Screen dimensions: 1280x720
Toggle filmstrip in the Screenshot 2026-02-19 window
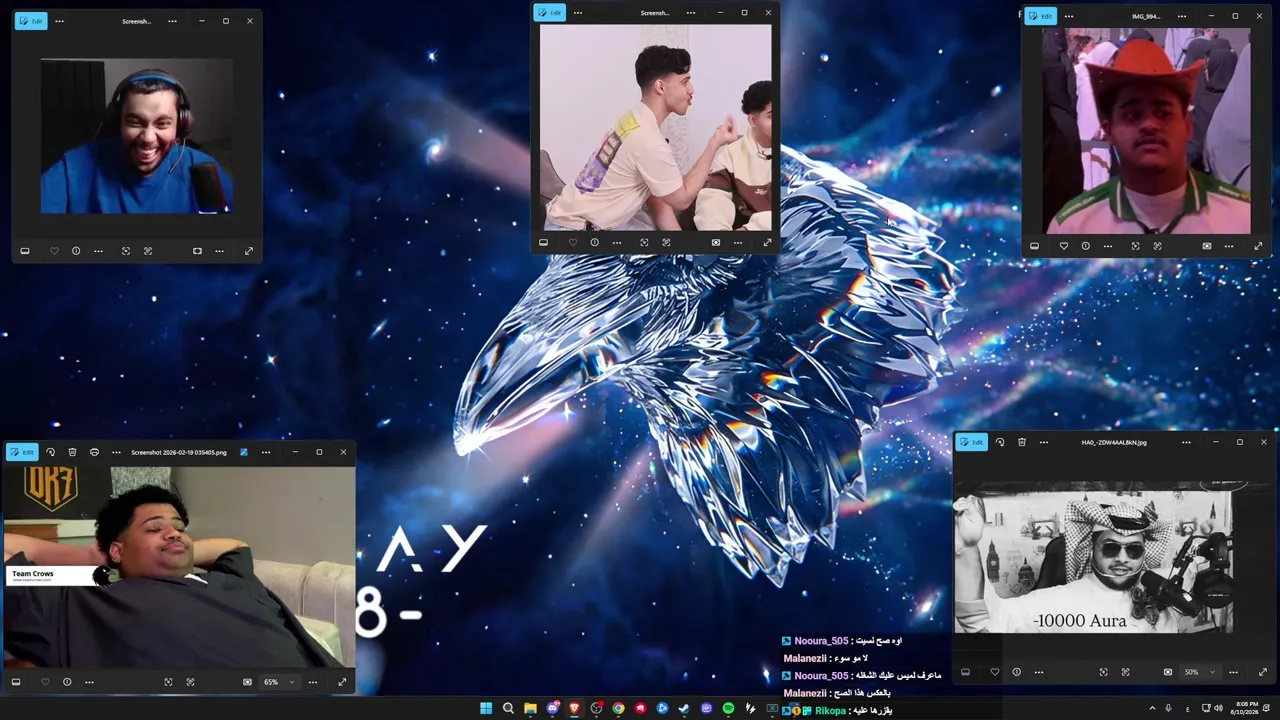click(x=16, y=682)
